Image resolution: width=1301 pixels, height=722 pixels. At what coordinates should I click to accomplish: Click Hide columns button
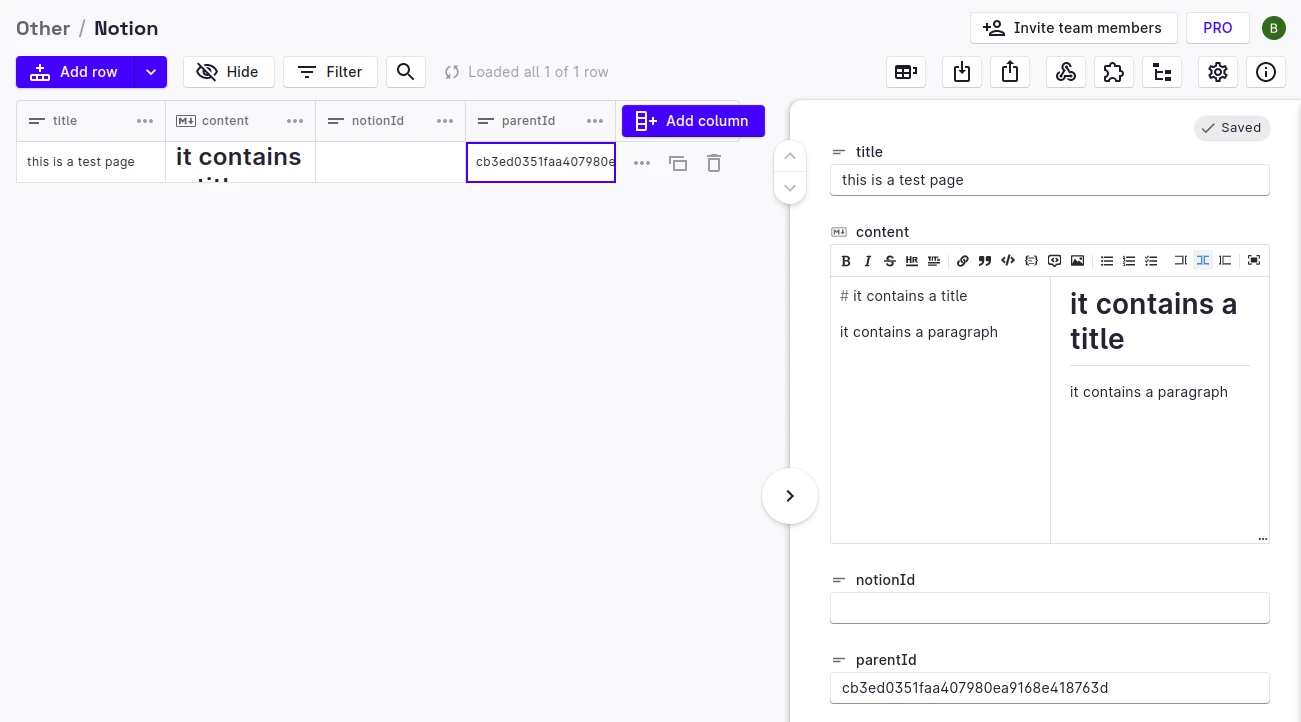pyautogui.click(x=229, y=72)
